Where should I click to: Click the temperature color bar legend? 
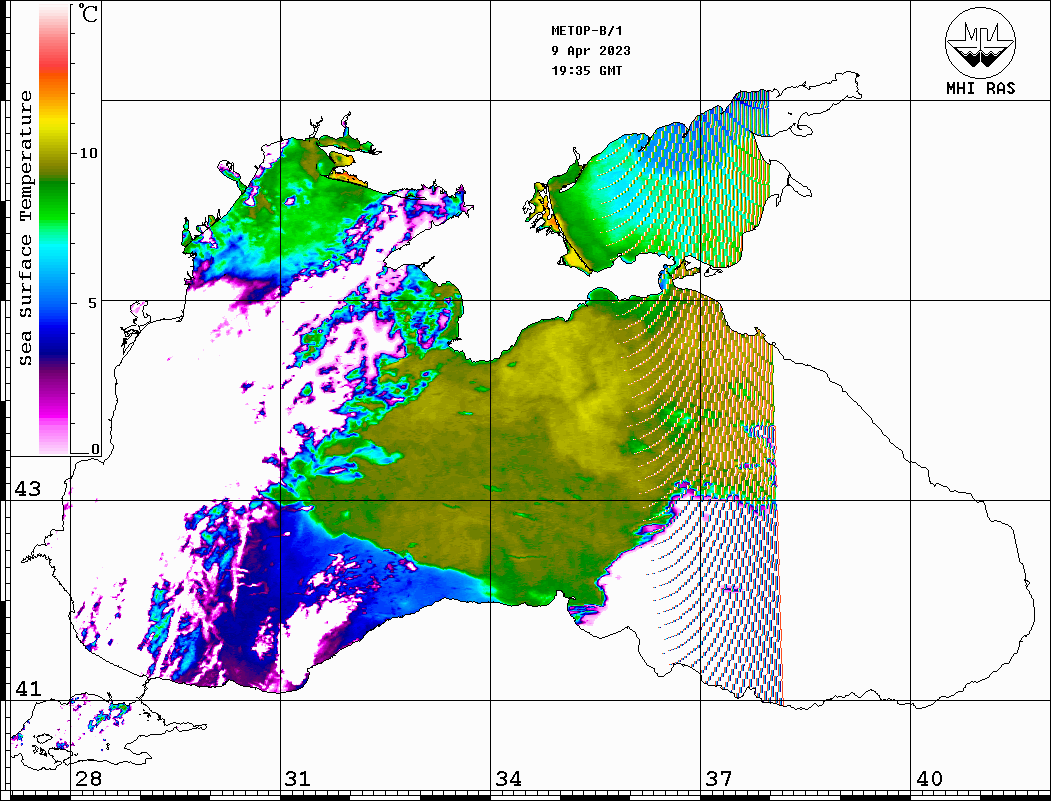tap(54, 229)
